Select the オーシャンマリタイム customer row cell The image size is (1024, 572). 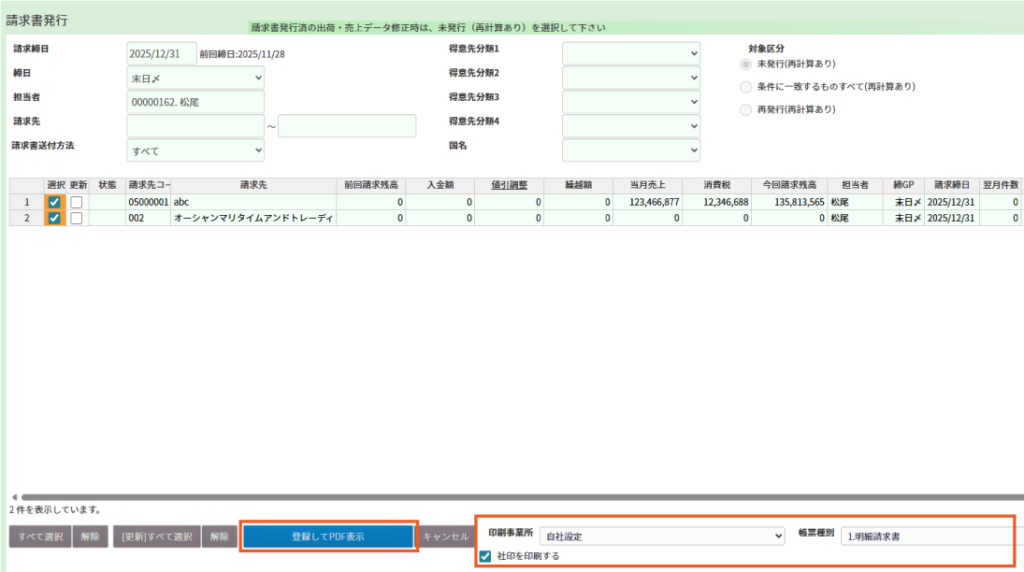coord(253,218)
